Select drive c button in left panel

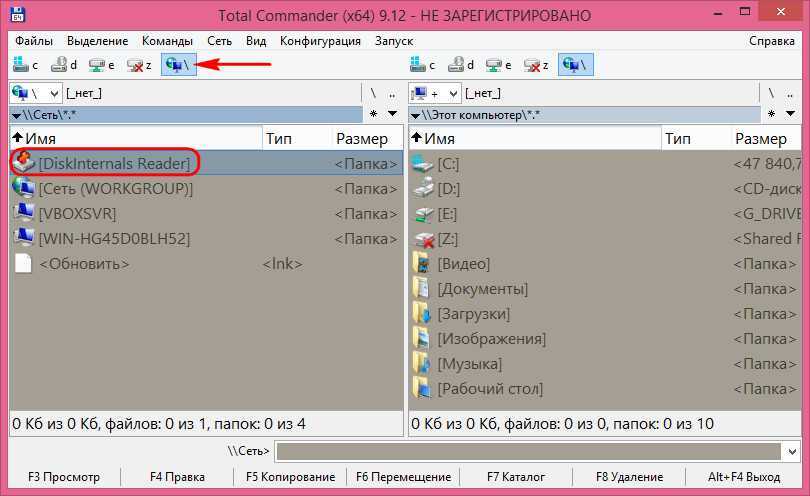click(x=25, y=65)
